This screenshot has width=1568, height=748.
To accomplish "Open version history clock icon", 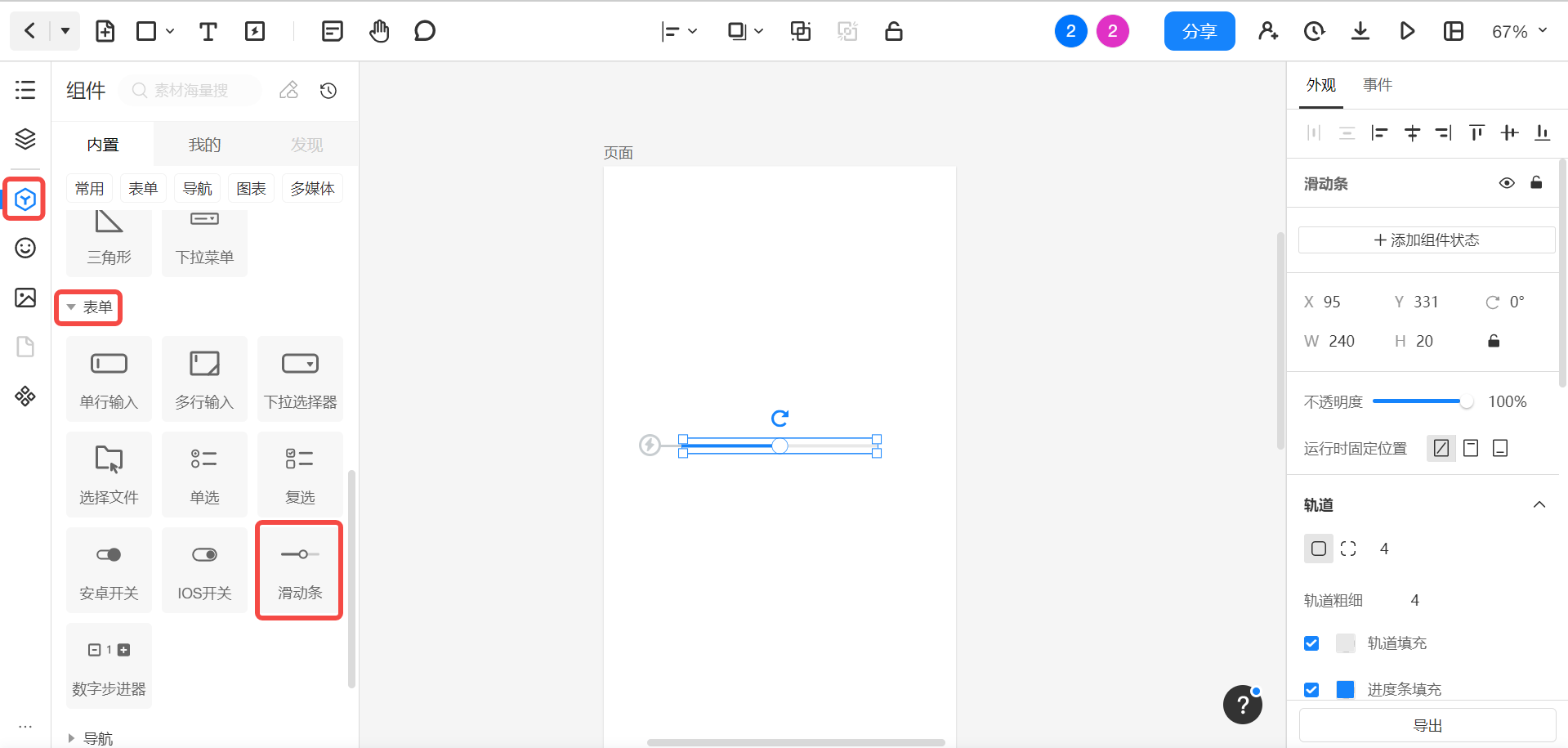I will (x=1314, y=32).
